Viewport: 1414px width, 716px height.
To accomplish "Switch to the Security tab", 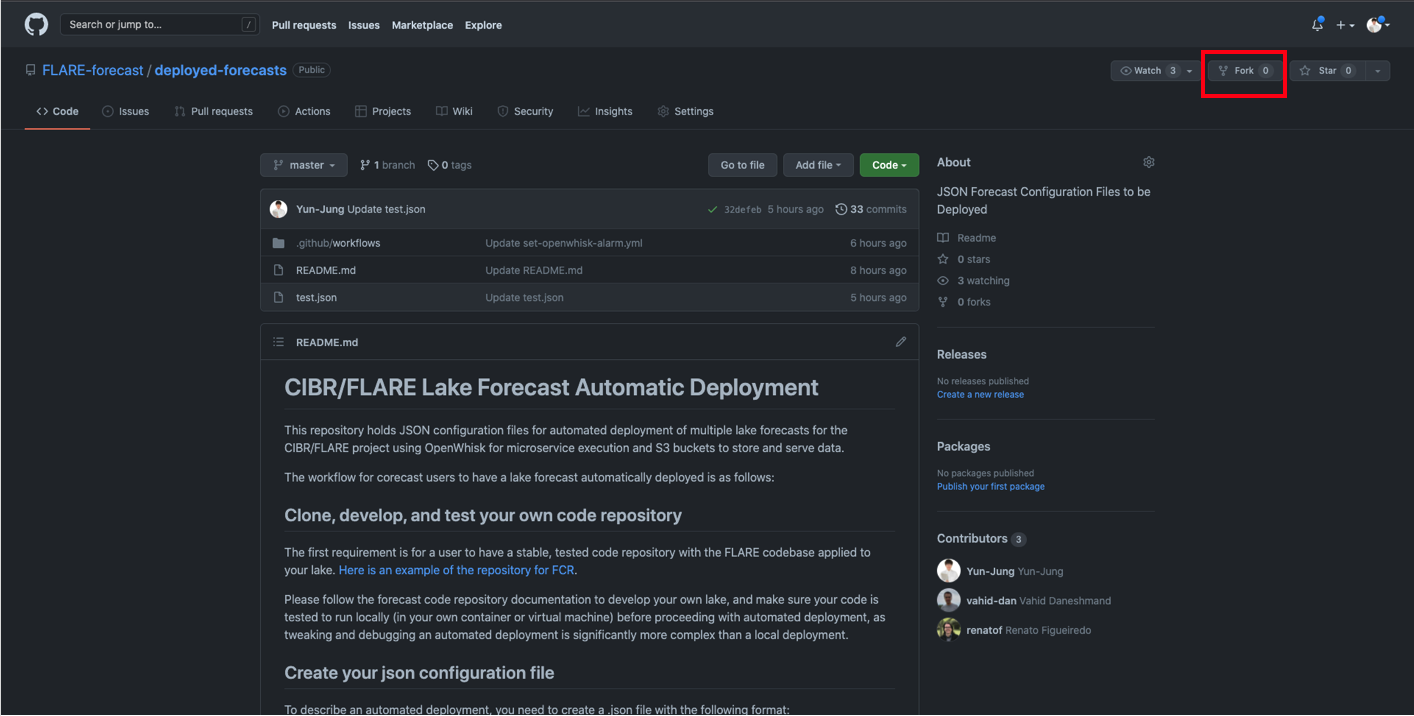I will (525, 111).
